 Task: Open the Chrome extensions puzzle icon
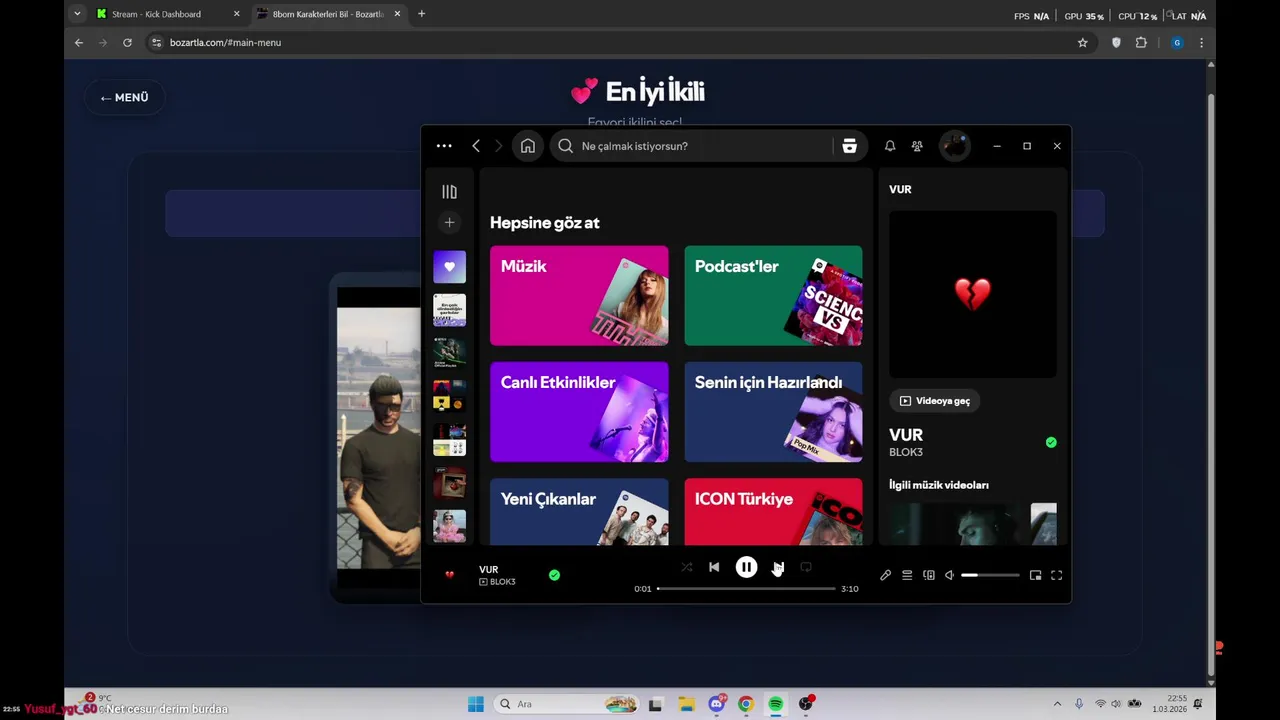1141,43
